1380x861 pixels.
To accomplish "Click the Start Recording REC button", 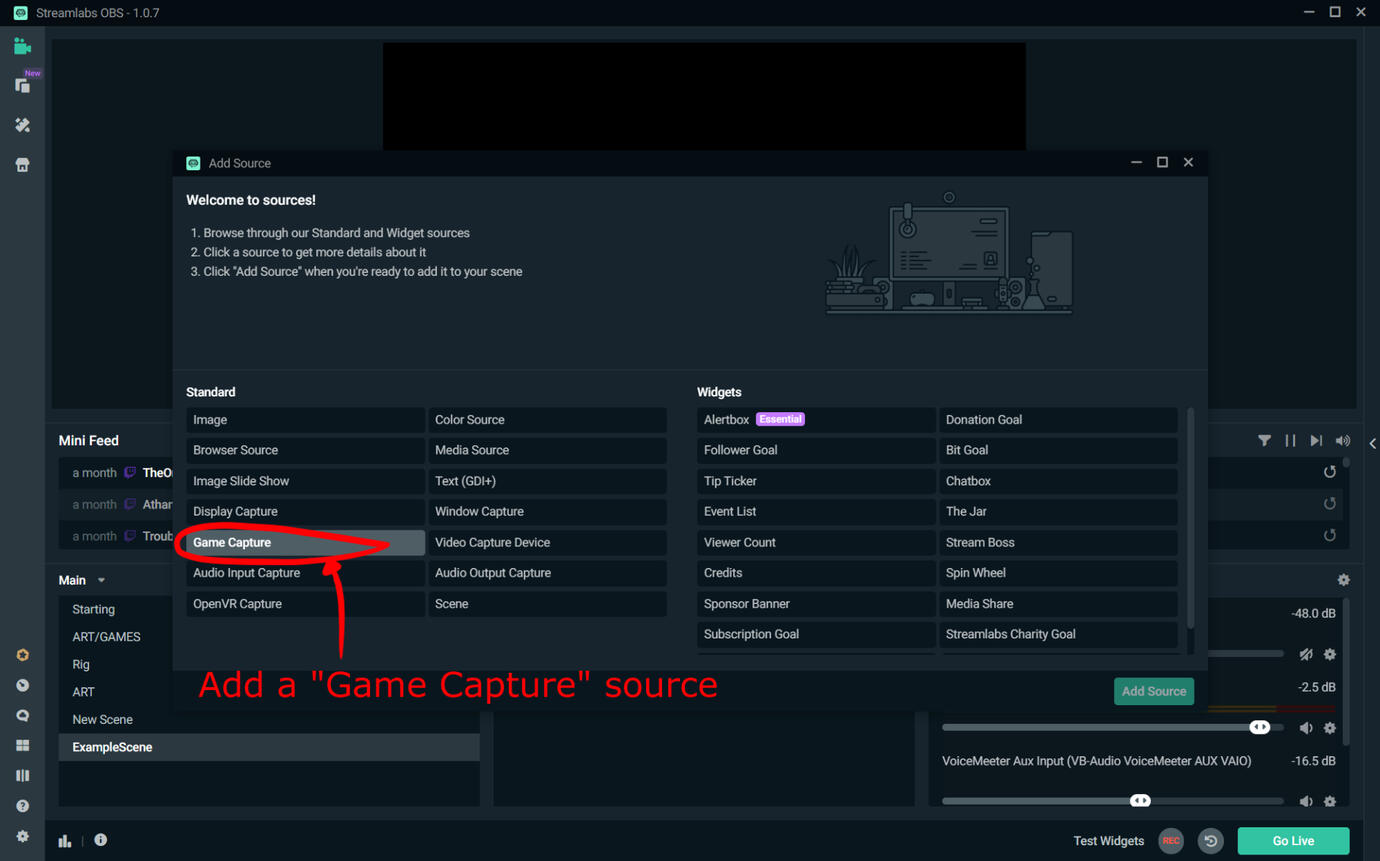I will 1170,841.
